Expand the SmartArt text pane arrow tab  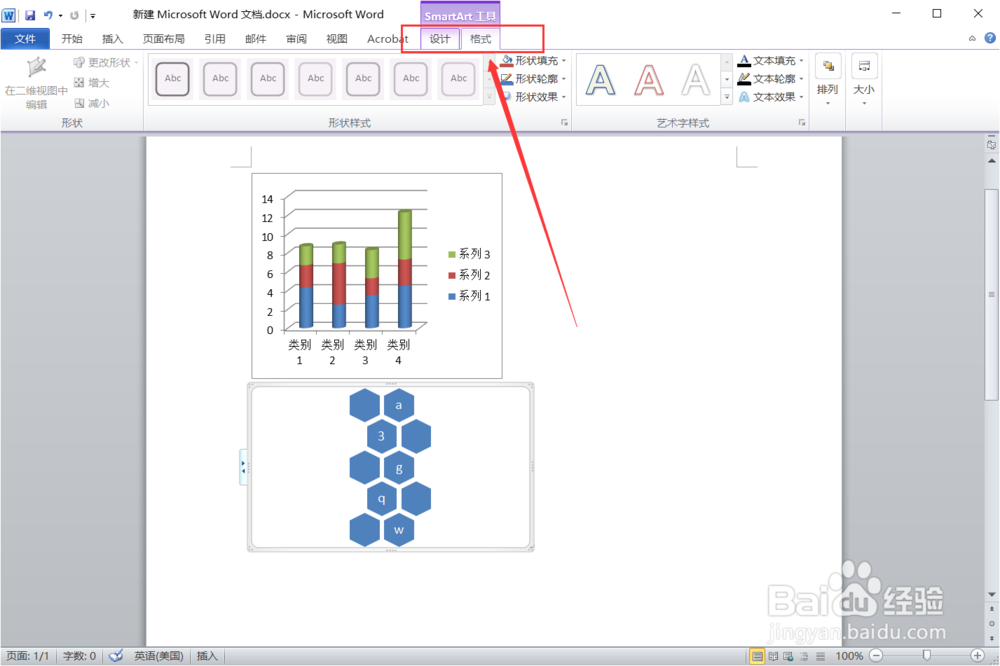pos(243,467)
